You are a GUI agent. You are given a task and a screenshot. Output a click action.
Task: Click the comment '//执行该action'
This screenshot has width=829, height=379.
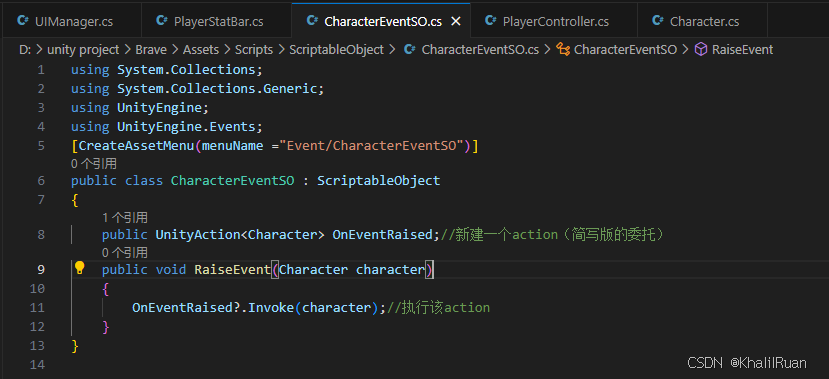(x=439, y=308)
